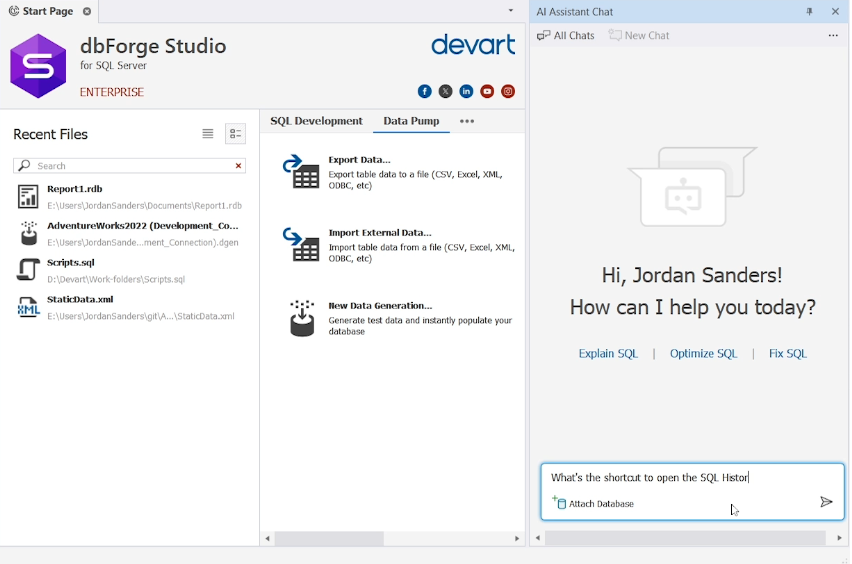
Task: Click the StaticData.xml file icon
Action: click(28, 307)
